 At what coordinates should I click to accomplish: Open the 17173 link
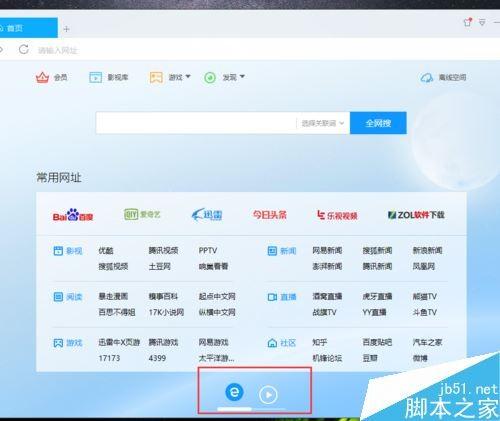point(109,358)
